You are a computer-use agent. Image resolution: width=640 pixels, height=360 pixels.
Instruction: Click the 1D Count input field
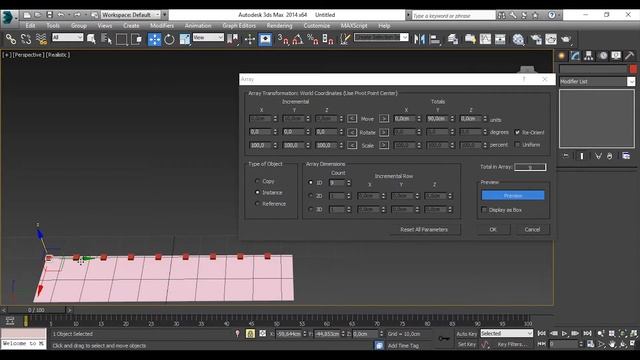[x=337, y=183]
